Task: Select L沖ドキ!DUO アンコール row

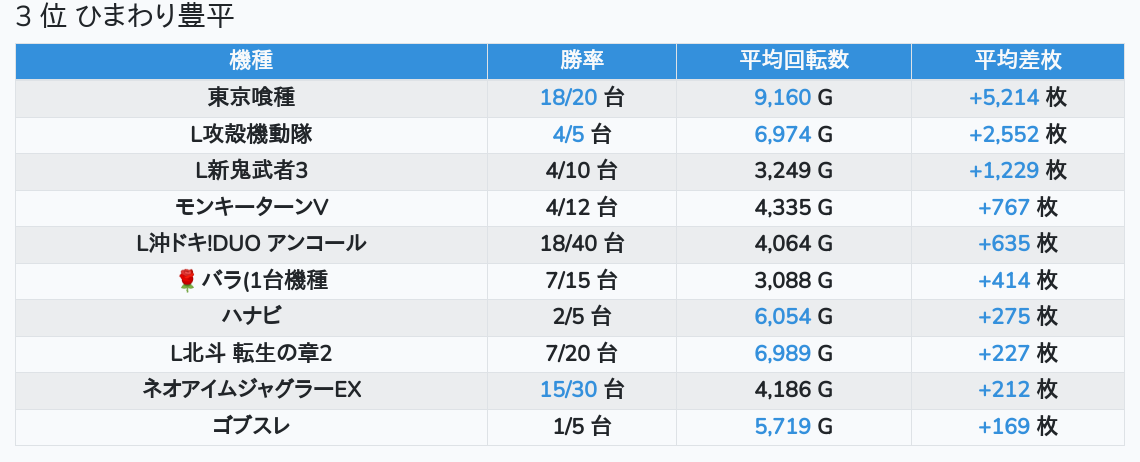Action: 251,244
